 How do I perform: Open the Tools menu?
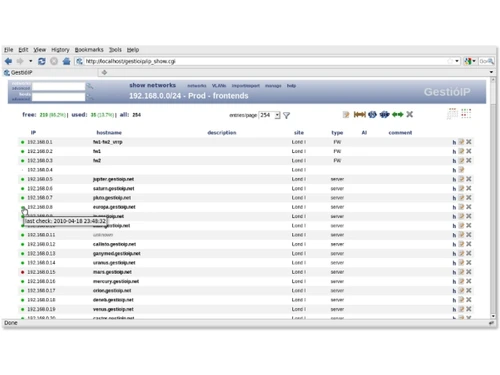(115, 50)
